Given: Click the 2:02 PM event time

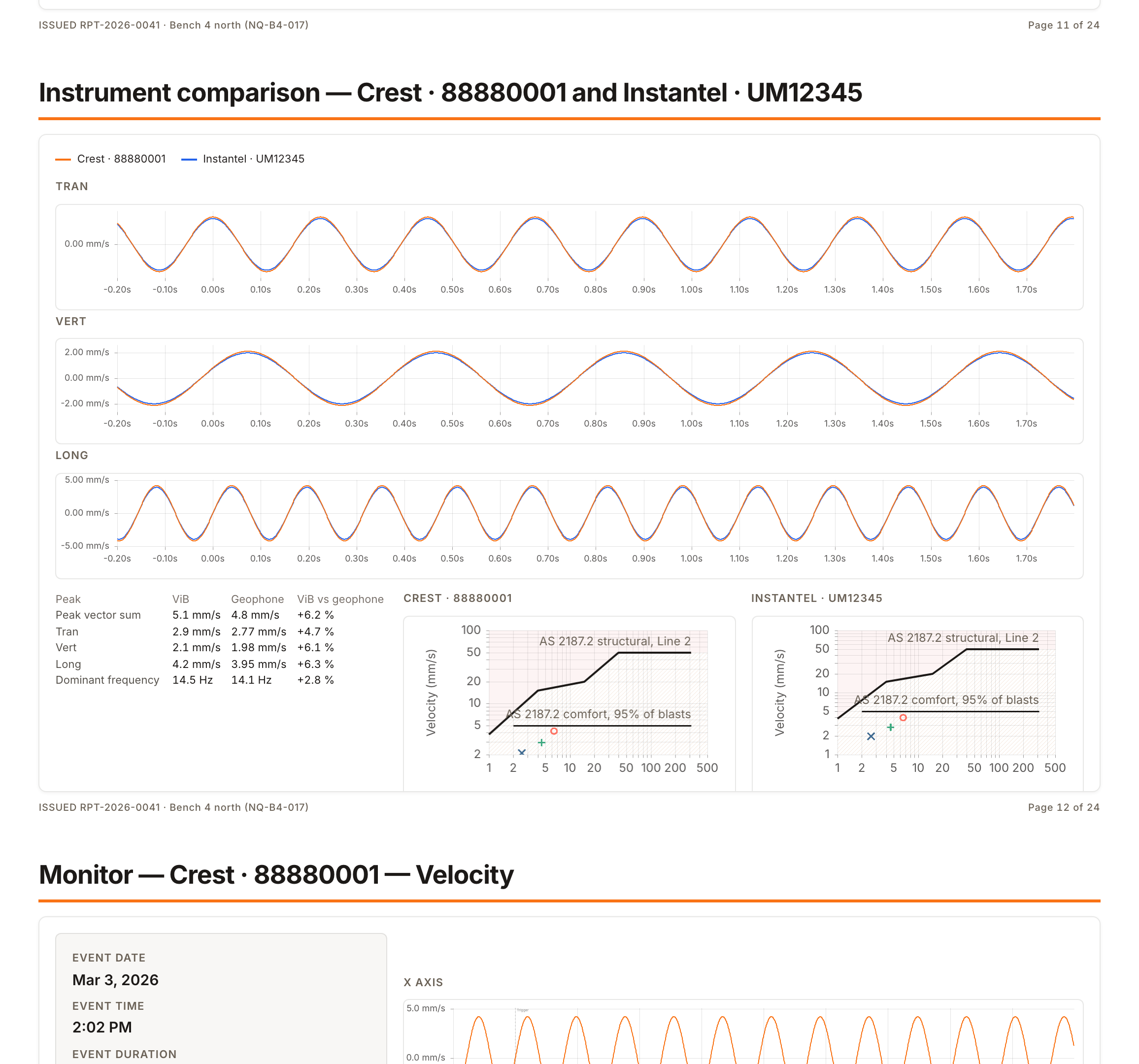Looking at the screenshot, I should click(x=102, y=1028).
